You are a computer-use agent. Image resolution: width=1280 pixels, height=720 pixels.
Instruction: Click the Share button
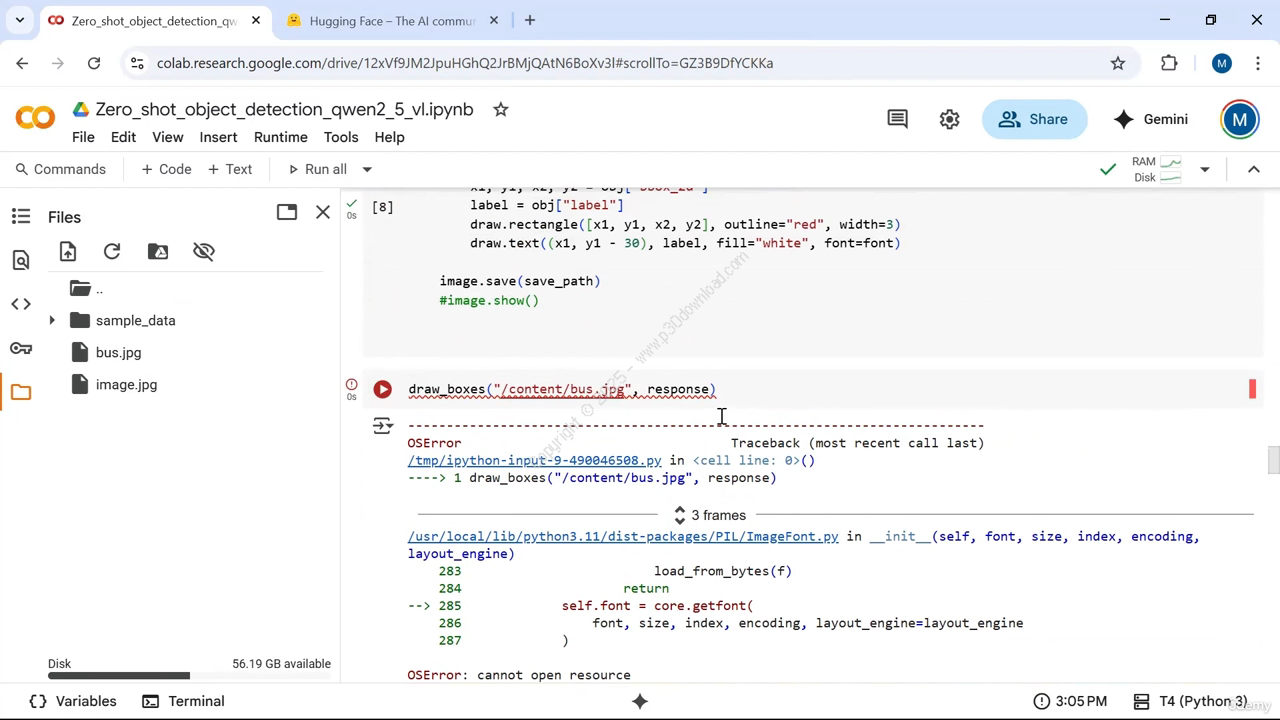tap(1034, 119)
